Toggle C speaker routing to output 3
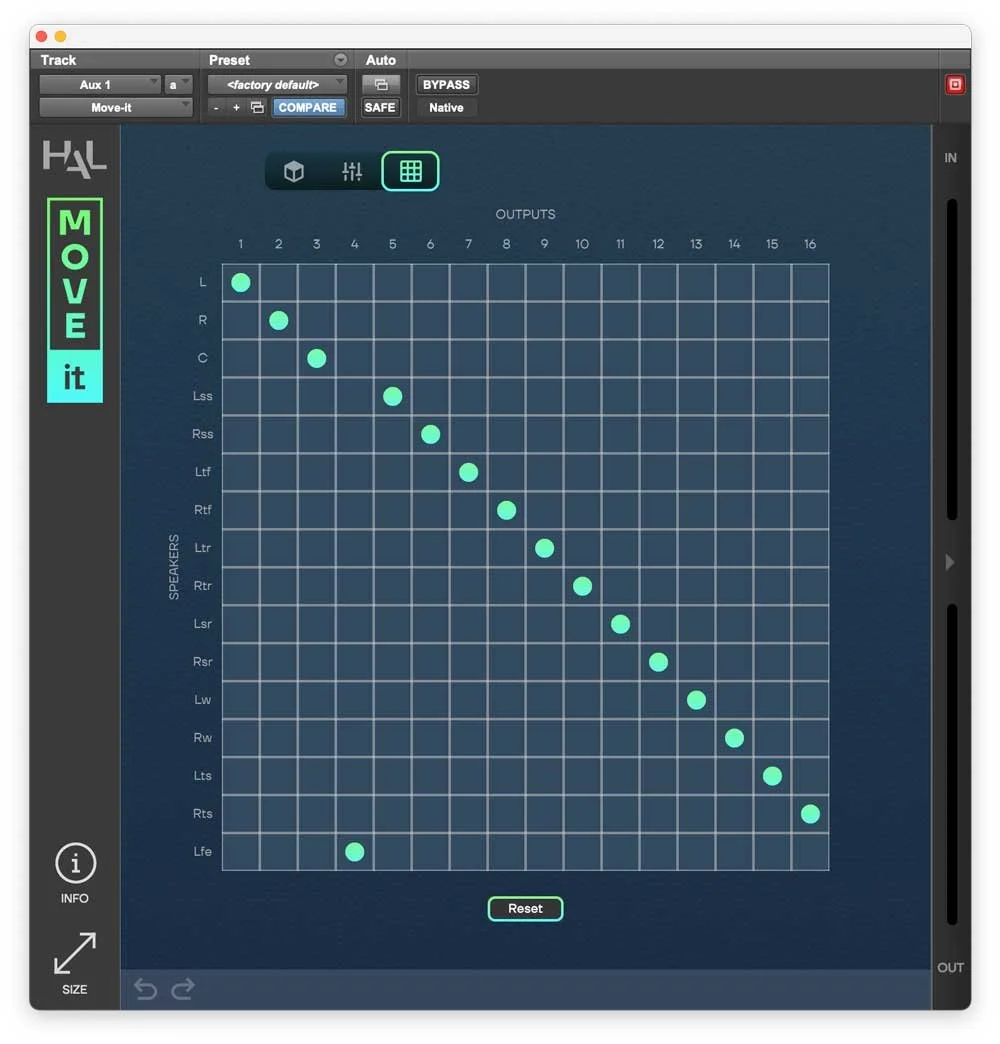Viewport: 1000px width, 1044px height. [317, 358]
